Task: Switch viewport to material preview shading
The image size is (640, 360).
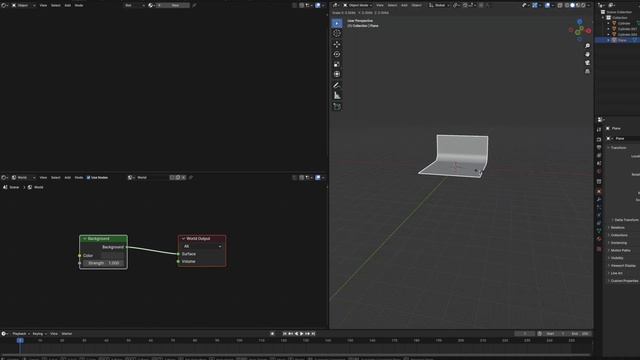Action: coord(578,5)
